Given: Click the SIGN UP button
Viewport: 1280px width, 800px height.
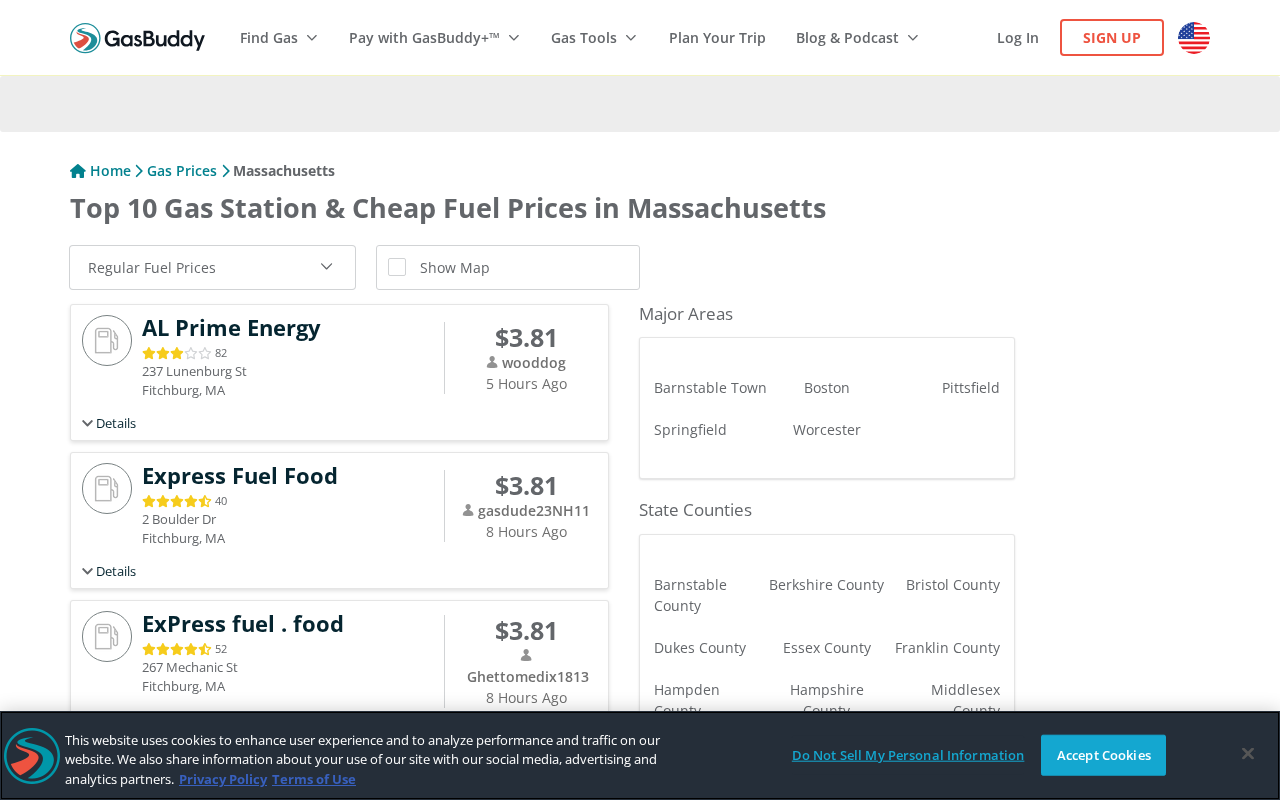Looking at the screenshot, I should click(1112, 38).
